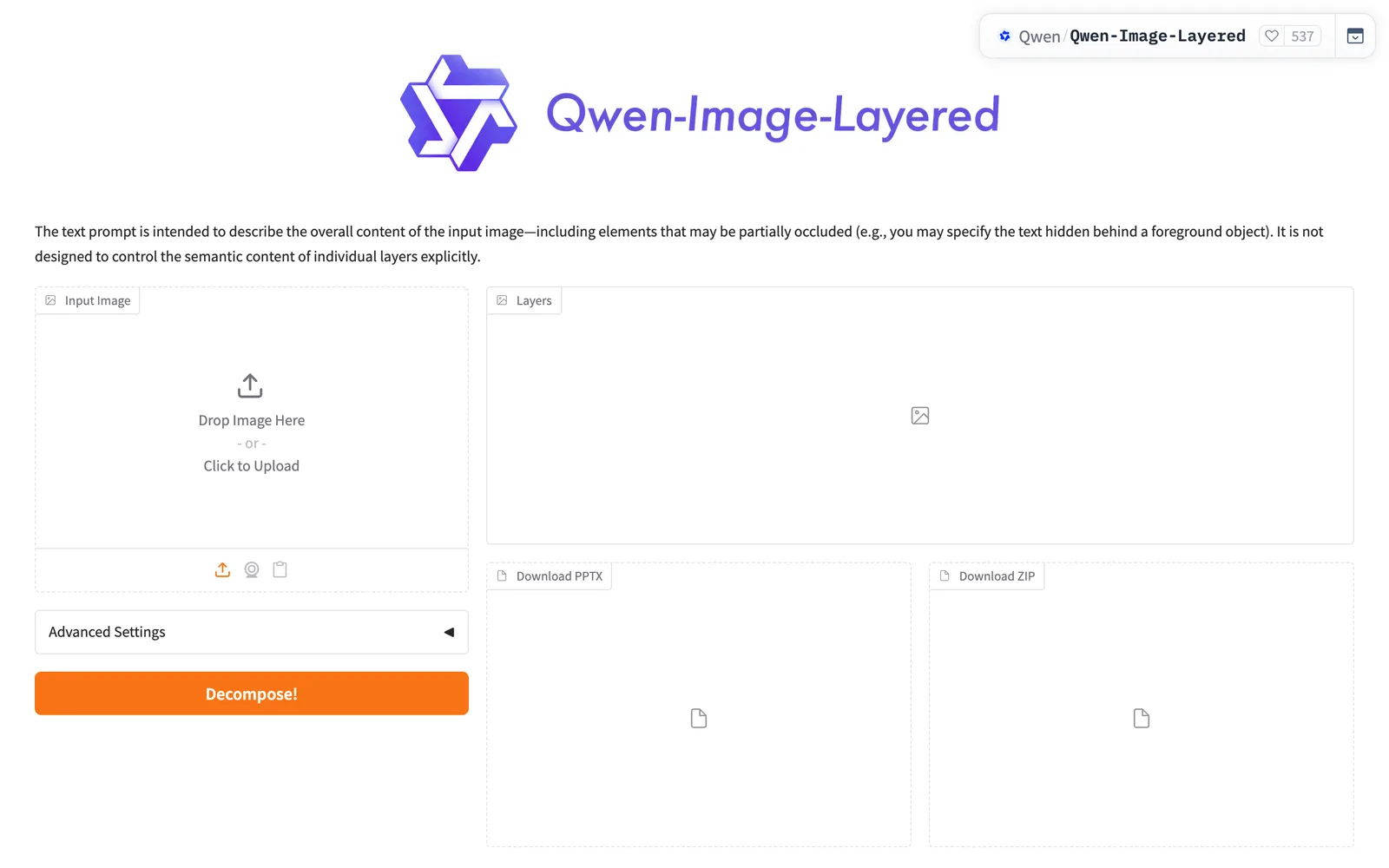This screenshot has width=1389, height=868.
Task: Click the Qwen organization avatar icon
Action: (x=1004, y=36)
